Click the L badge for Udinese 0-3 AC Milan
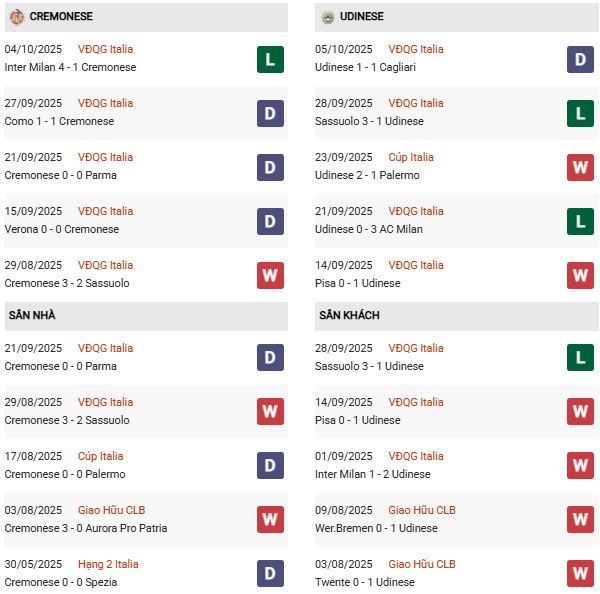This screenshot has height=594, width=600. [x=581, y=221]
